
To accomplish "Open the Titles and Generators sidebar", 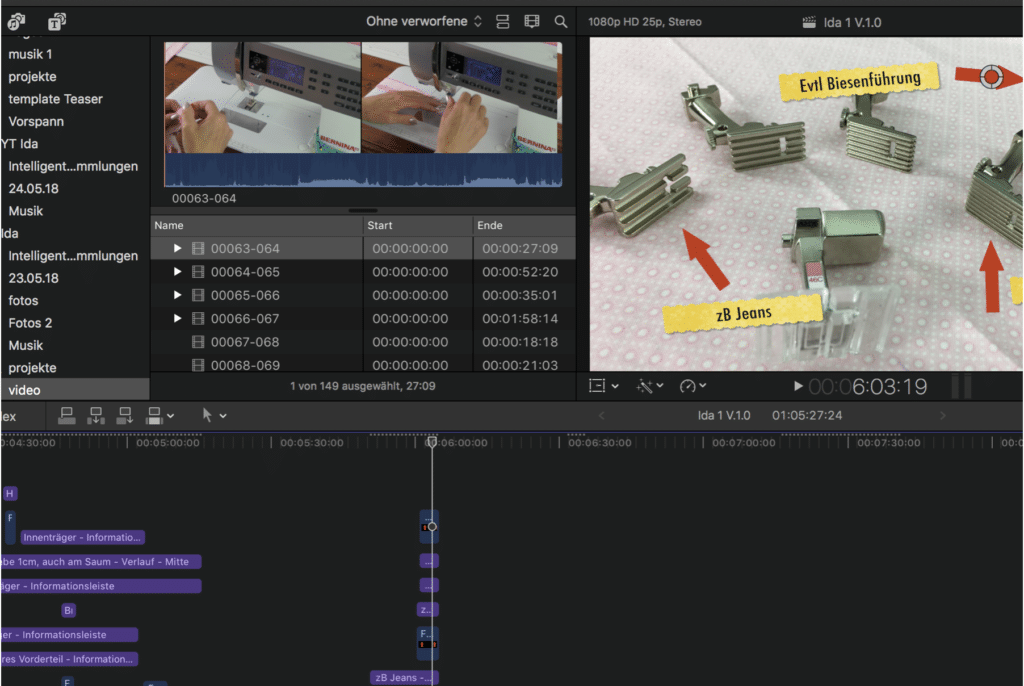I will 57,21.
